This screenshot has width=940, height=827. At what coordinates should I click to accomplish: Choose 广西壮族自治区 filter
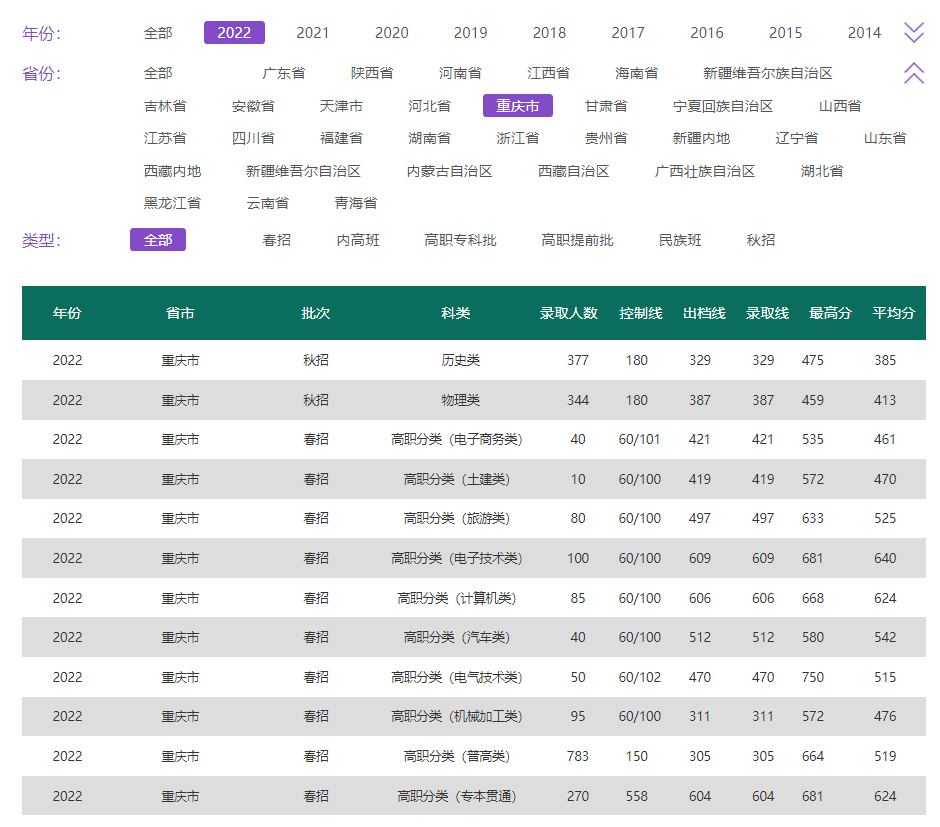pyautogui.click(x=705, y=171)
